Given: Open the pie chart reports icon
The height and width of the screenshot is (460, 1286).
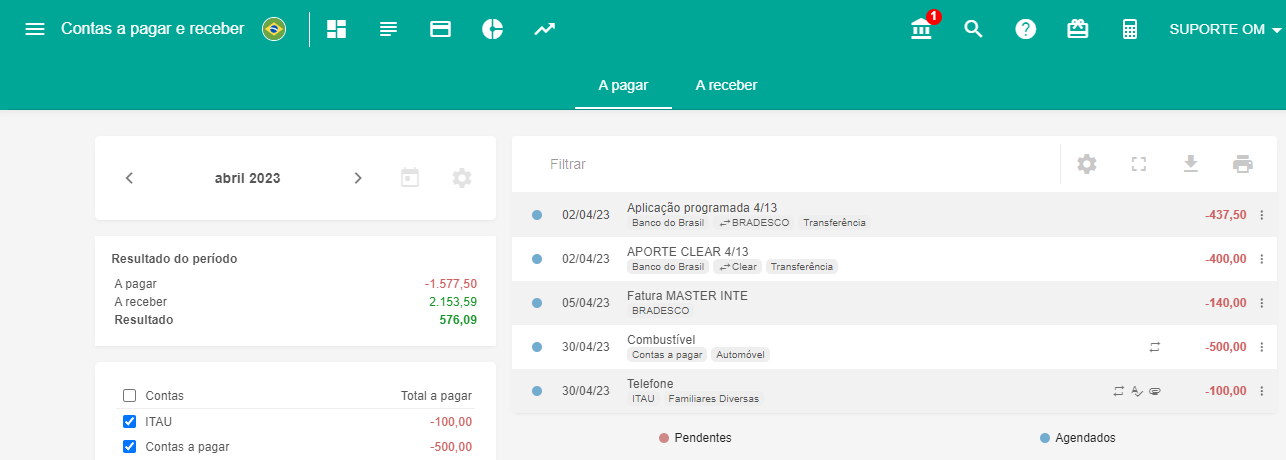Looking at the screenshot, I should 492,29.
